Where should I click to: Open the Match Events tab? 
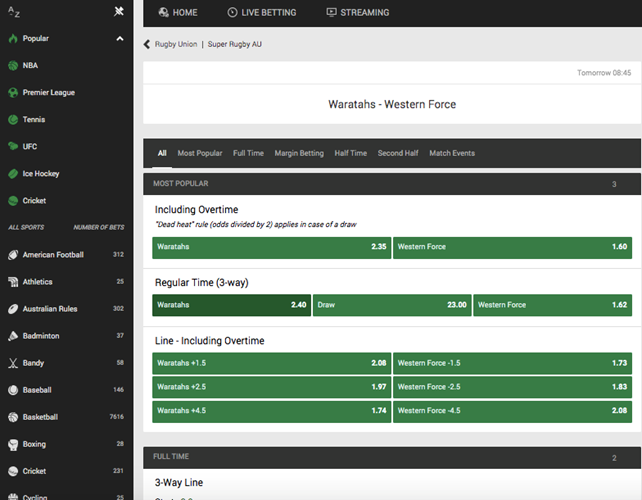452,153
